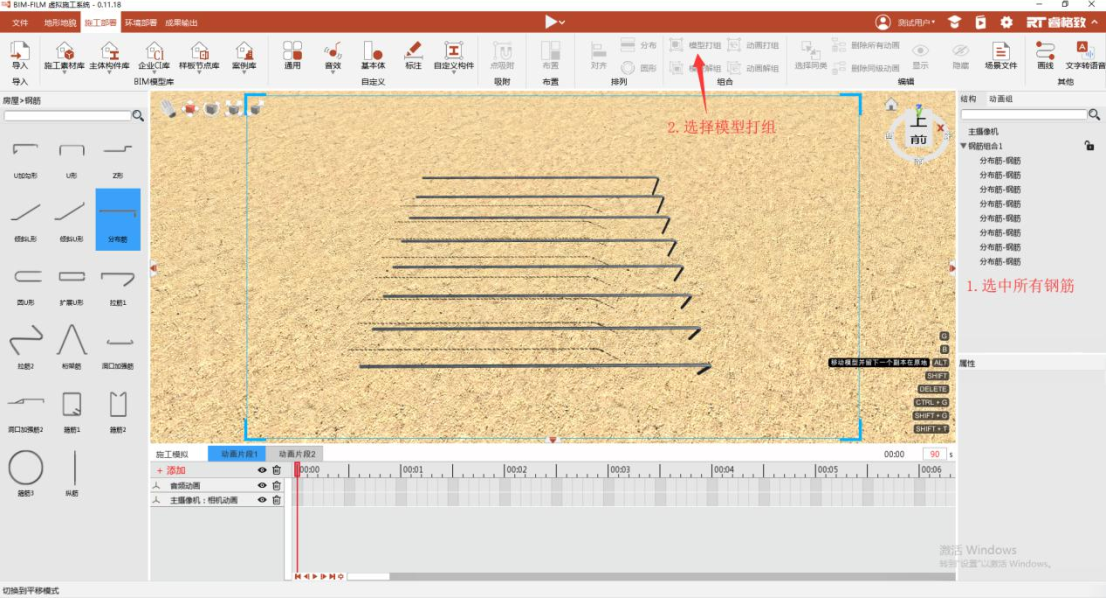Switch to the 动画组 tab
Viewport: 1106px width, 599px height.
(x=1000, y=99)
